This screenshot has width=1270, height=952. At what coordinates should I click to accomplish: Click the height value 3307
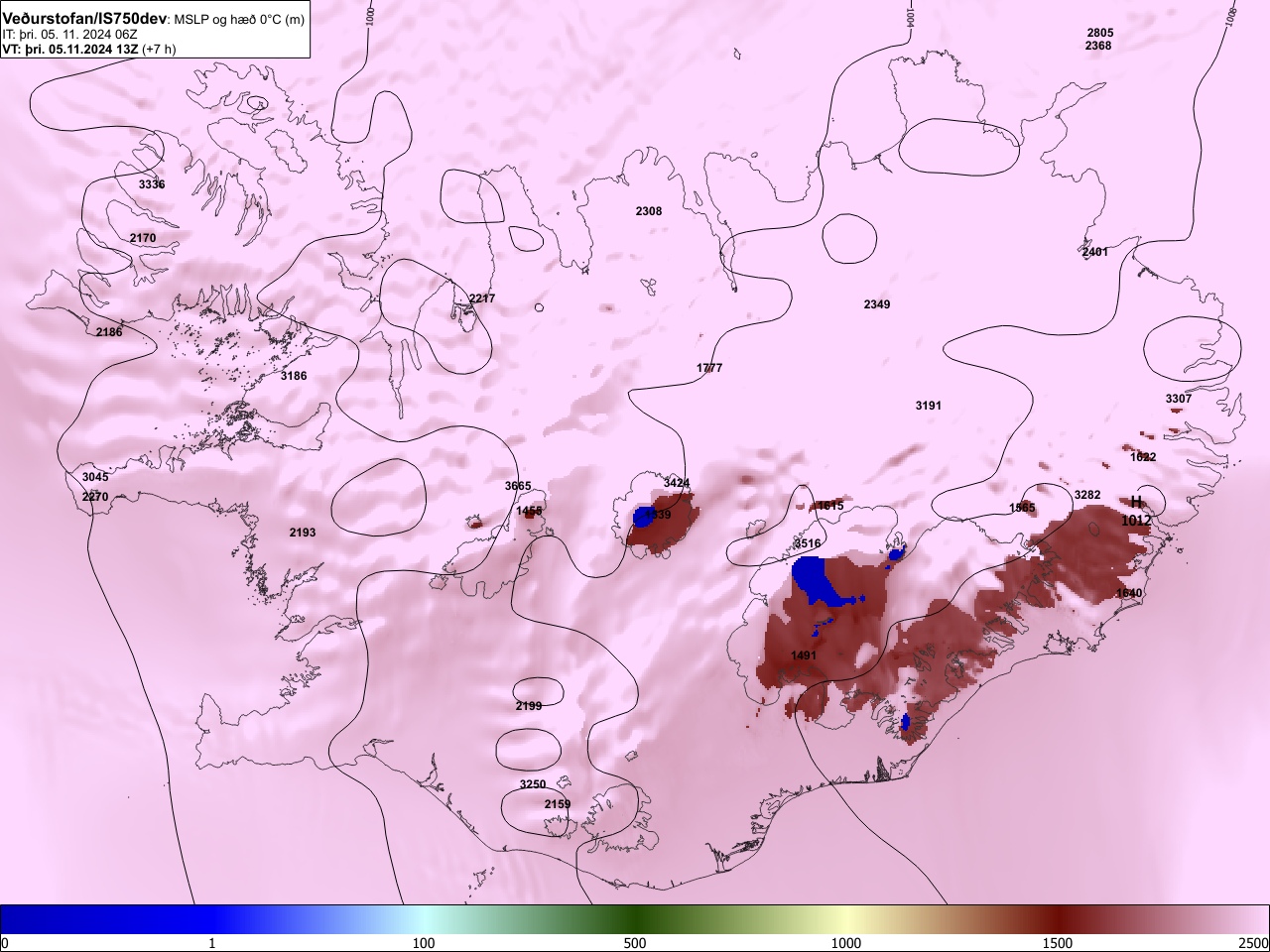tap(1179, 399)
